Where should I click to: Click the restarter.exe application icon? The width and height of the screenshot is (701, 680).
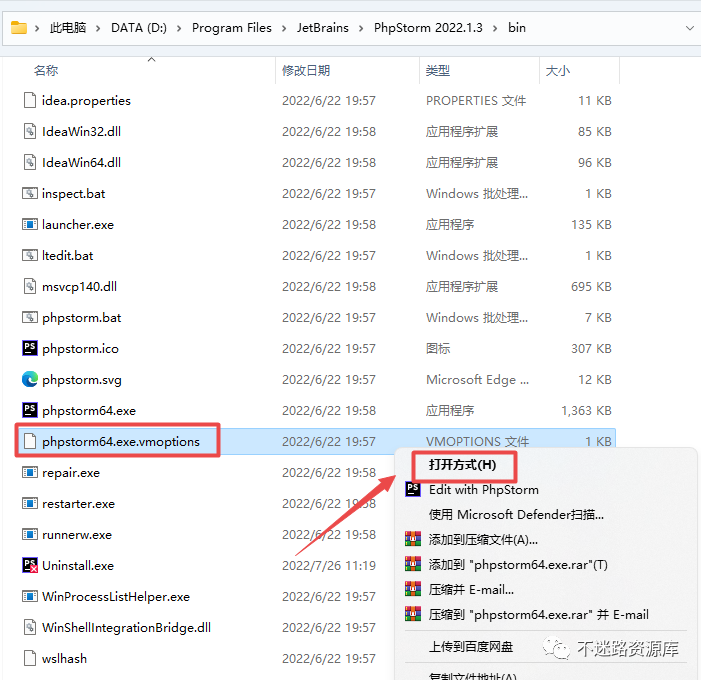(30, 503)
